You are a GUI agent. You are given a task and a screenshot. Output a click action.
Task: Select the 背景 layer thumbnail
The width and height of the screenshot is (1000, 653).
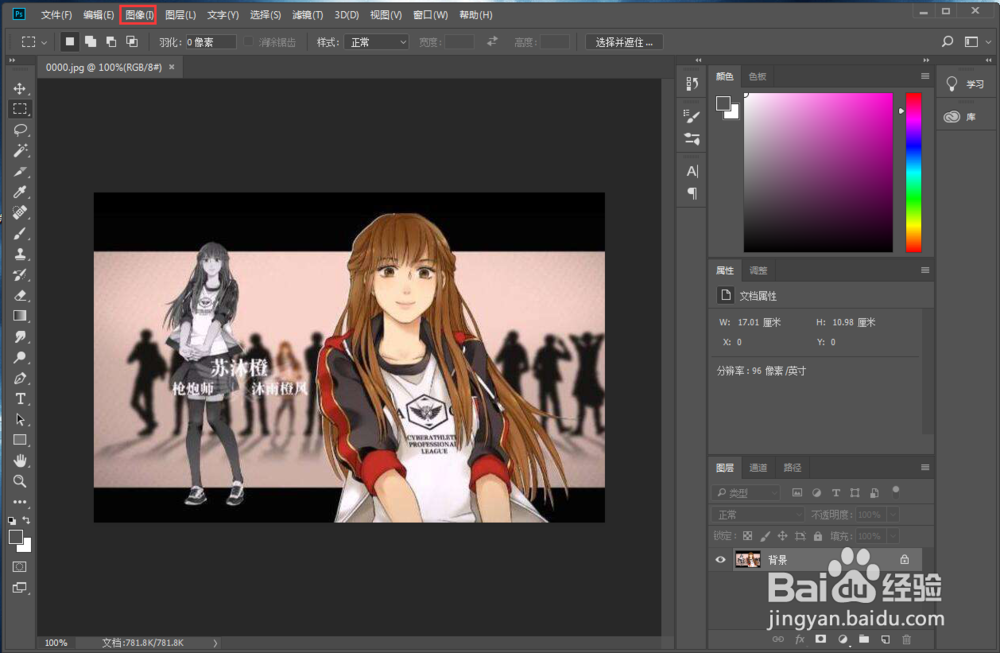click(747, 560)
